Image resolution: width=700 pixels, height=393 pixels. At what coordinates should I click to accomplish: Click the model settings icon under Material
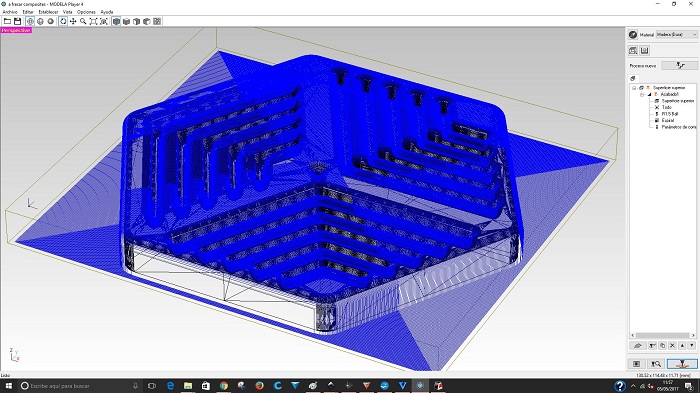point(633,50)
